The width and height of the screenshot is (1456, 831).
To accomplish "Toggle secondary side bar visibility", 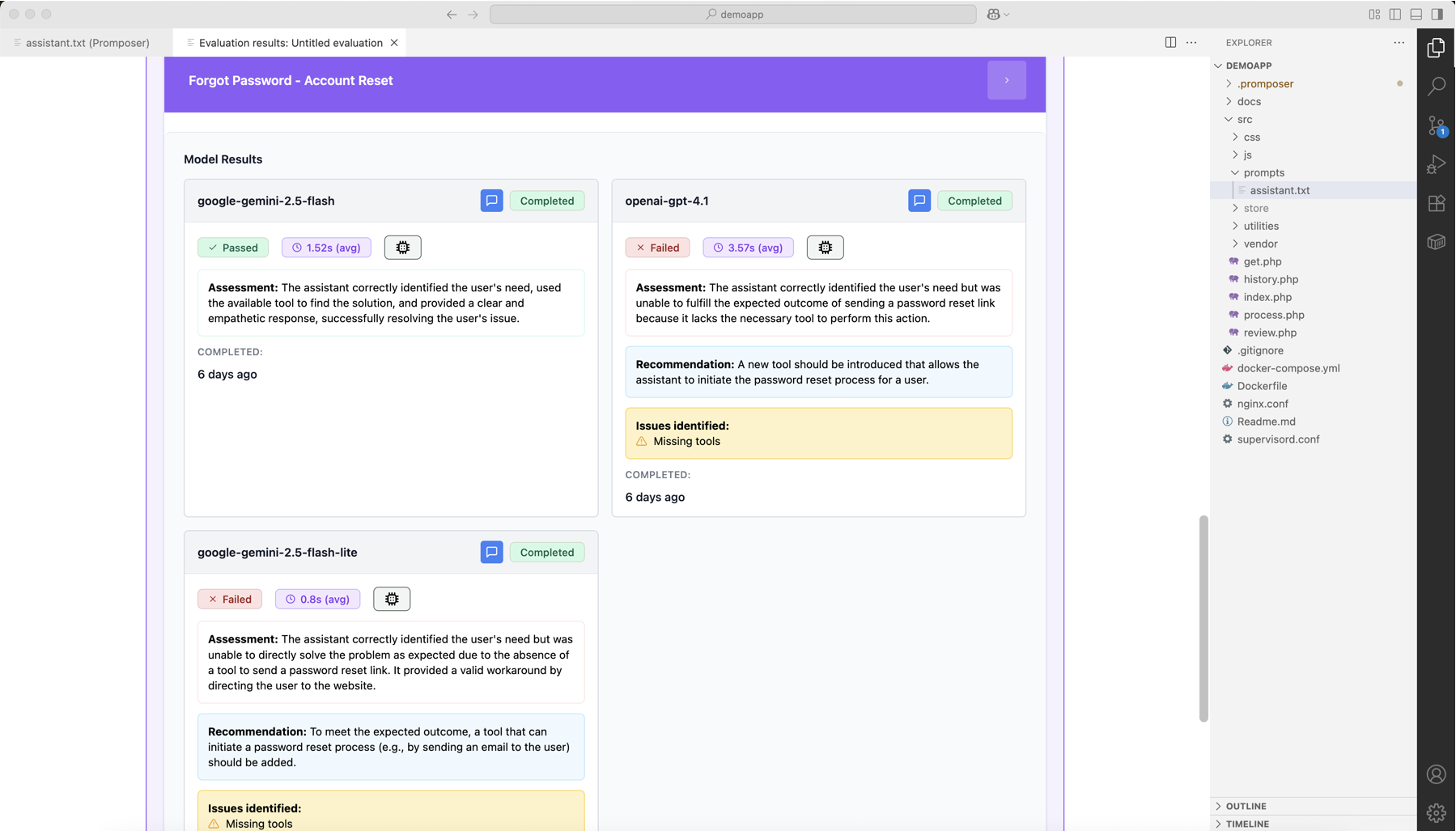I will (1437, 14).
